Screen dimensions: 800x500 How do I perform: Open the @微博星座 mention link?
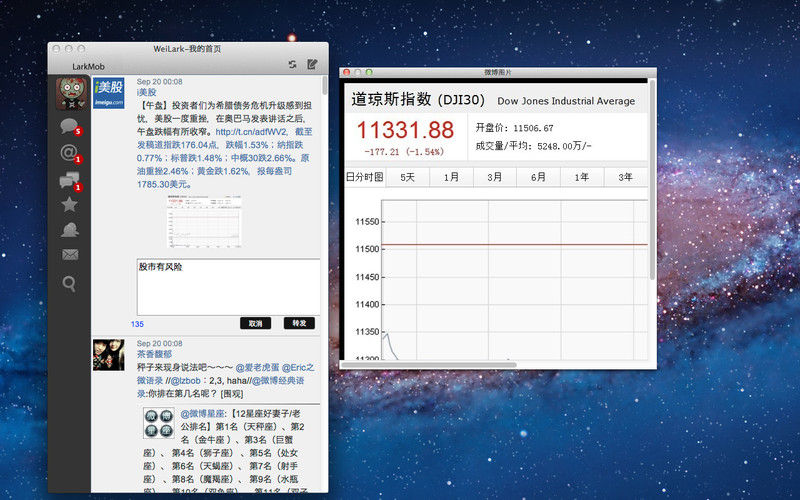203,414
